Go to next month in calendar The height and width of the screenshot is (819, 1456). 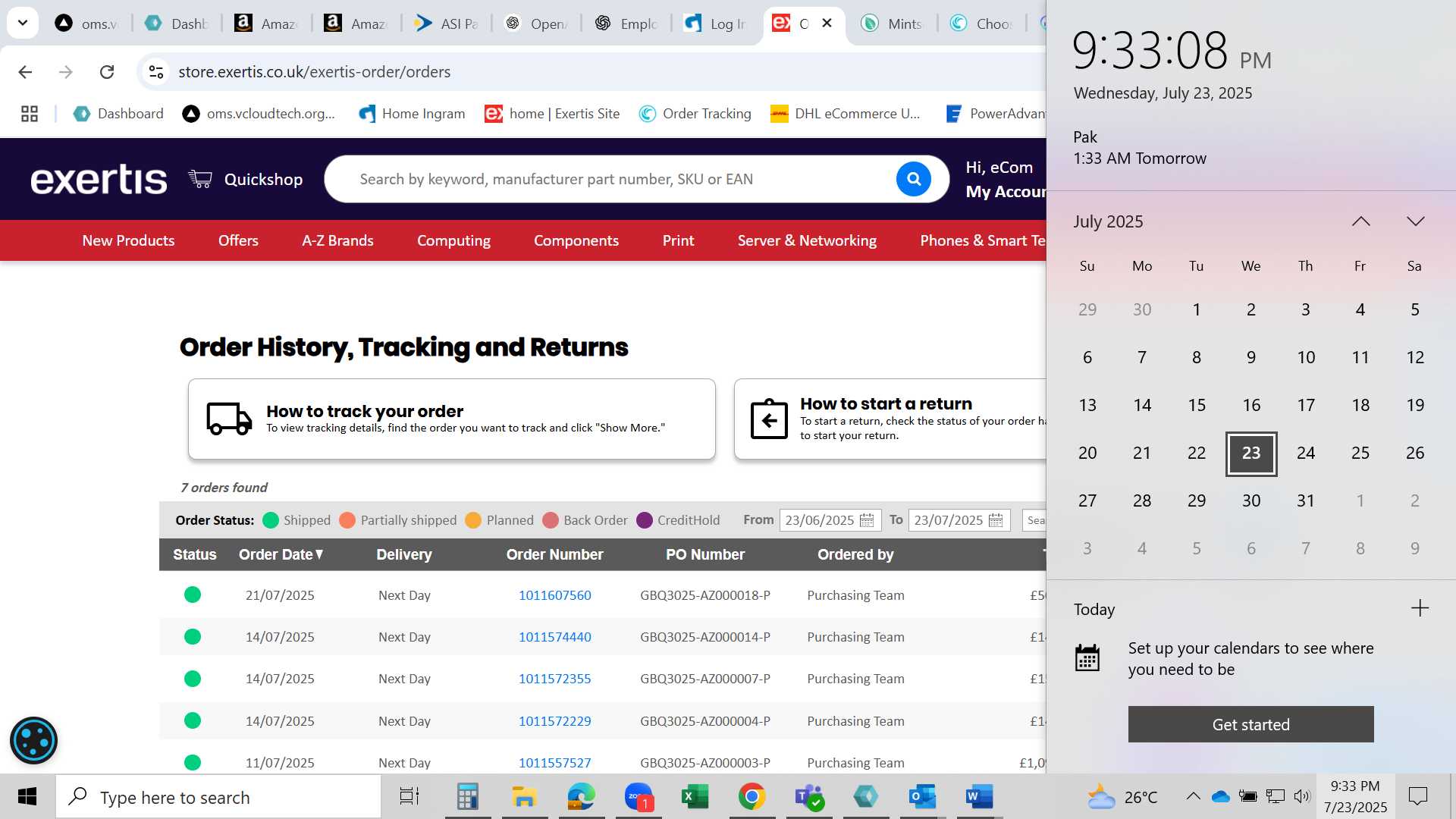(x=1415, y=221)
